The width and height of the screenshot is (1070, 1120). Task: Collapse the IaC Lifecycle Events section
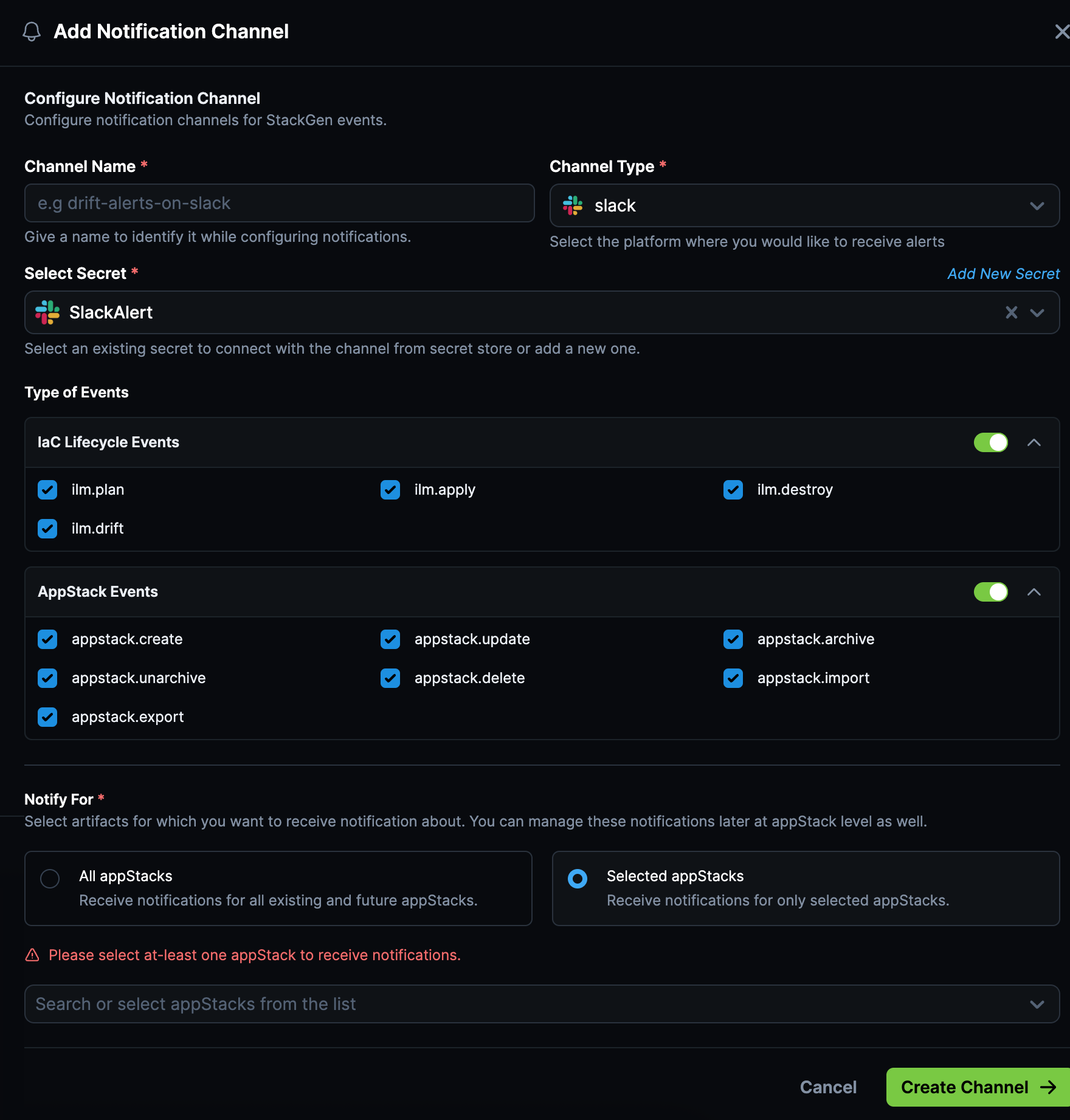pos(1034,442)
